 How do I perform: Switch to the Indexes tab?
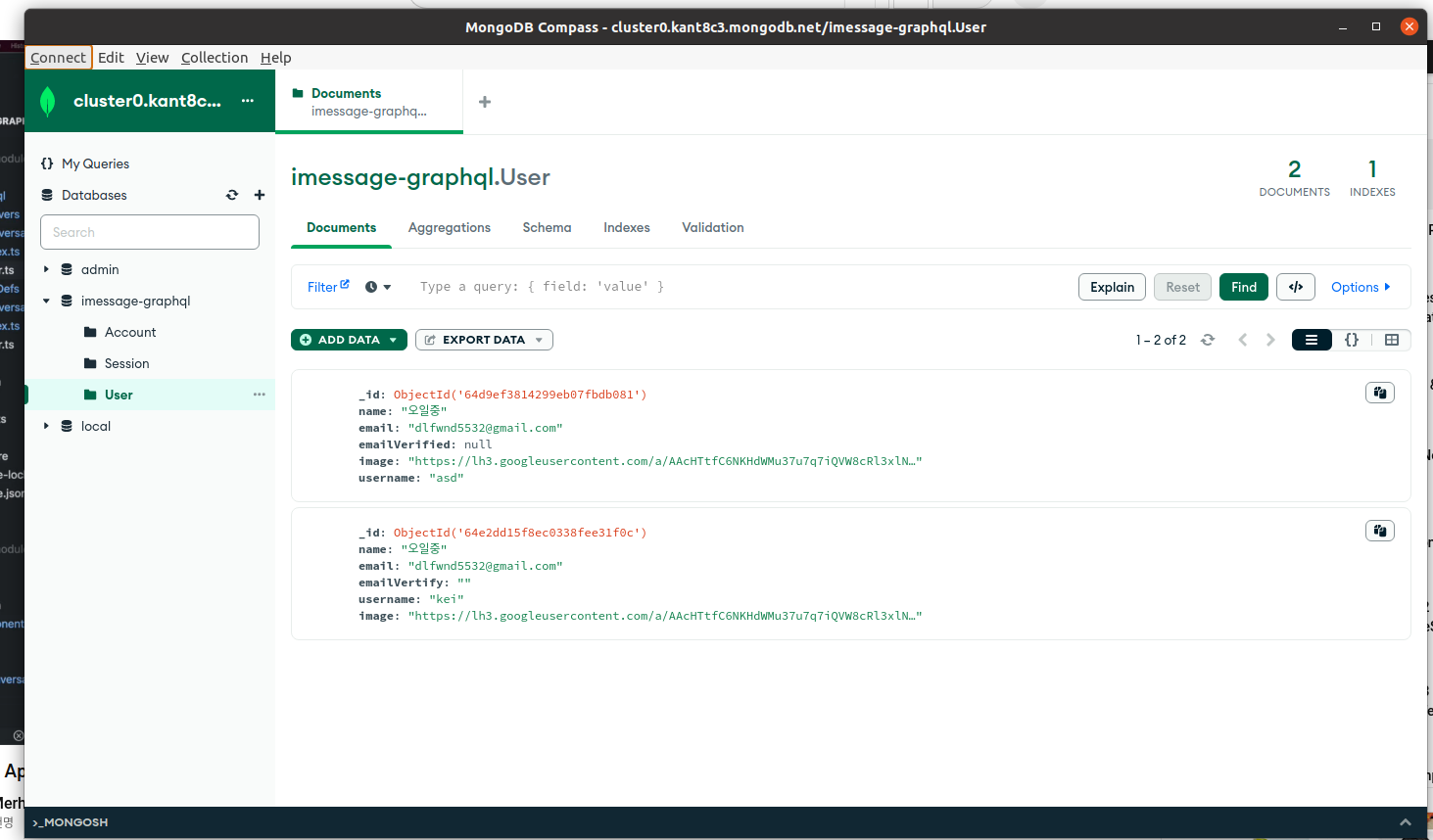click(x=627, y=227)
